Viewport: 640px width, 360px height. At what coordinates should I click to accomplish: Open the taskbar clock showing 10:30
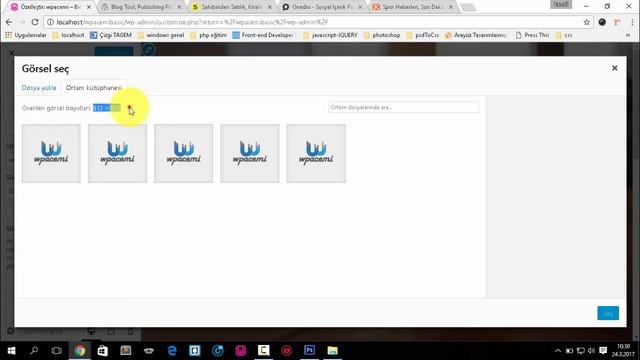point(623,351)
